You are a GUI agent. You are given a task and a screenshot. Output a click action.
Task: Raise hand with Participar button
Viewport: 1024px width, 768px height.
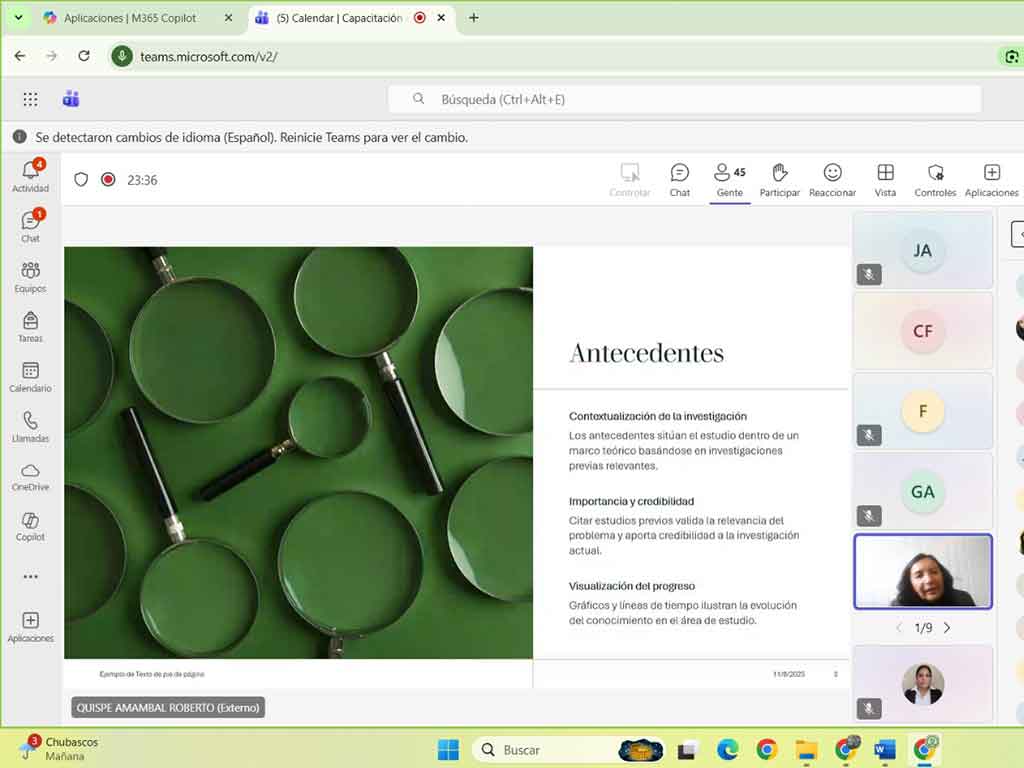pyautogui.click(x=779, y=180)
